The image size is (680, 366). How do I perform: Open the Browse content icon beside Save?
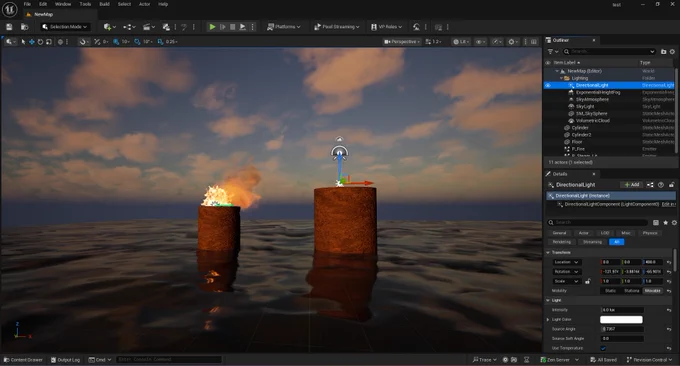(25, 27)
